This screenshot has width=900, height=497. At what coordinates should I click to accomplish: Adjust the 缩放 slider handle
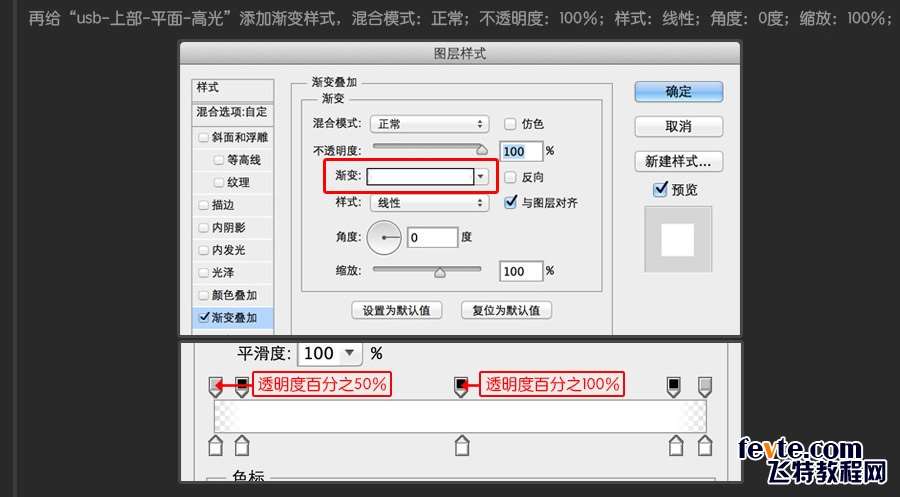coord(440,273)
